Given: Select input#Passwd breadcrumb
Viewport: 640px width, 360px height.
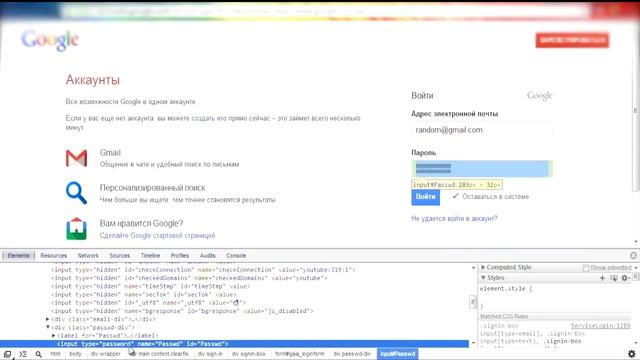Looking at the screenshot, I should point(398,354).
